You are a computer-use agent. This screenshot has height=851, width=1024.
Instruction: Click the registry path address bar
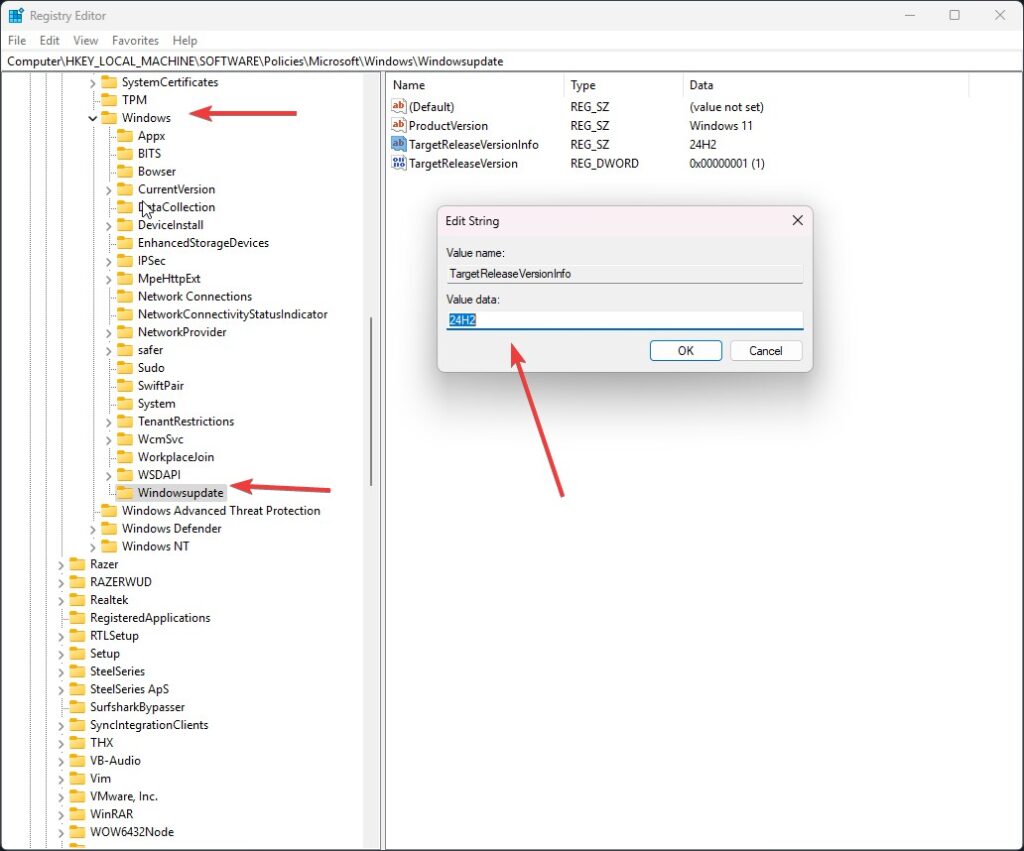coord(512,61)
